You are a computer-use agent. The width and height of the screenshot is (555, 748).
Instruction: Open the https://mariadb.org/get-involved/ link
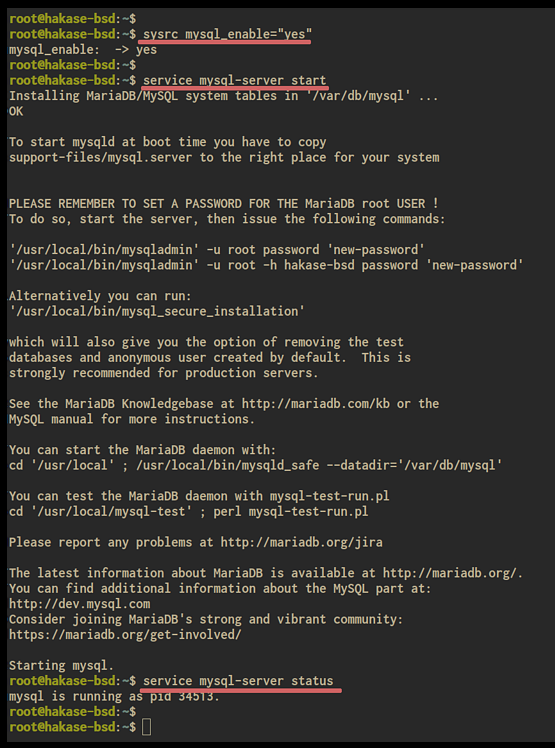pyautogui.click(x=125, y=634)
